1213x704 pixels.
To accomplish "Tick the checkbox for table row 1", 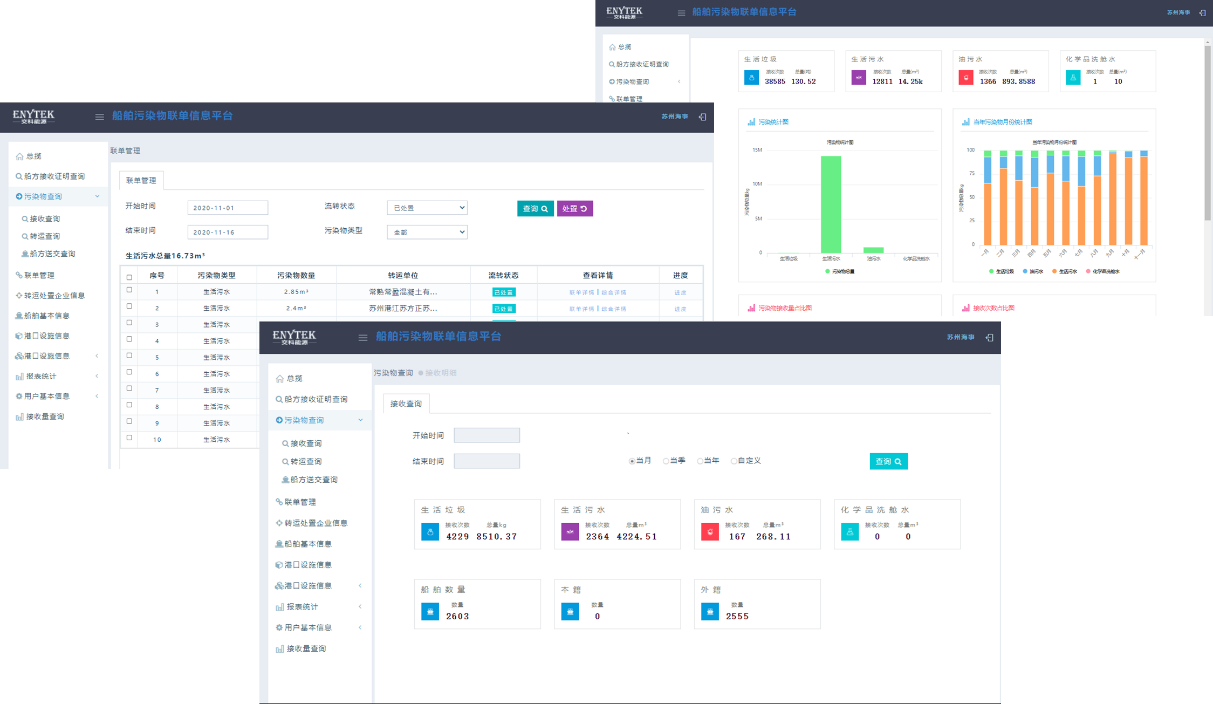I will tap(129, 291).
